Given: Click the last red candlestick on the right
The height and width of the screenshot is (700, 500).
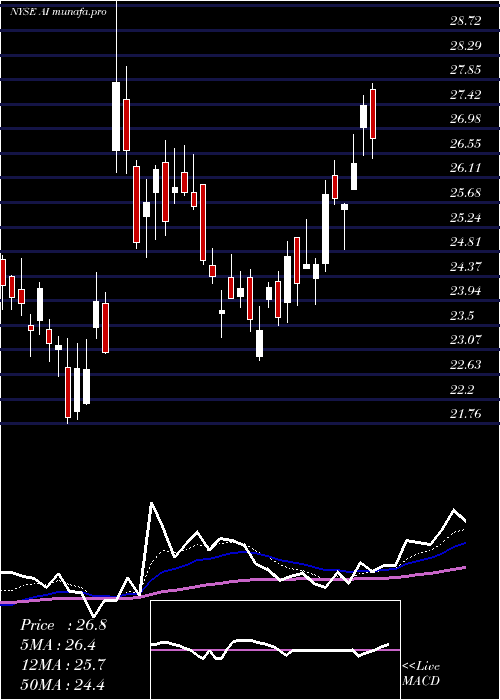Looking at the screenshot, I should 373,114.
